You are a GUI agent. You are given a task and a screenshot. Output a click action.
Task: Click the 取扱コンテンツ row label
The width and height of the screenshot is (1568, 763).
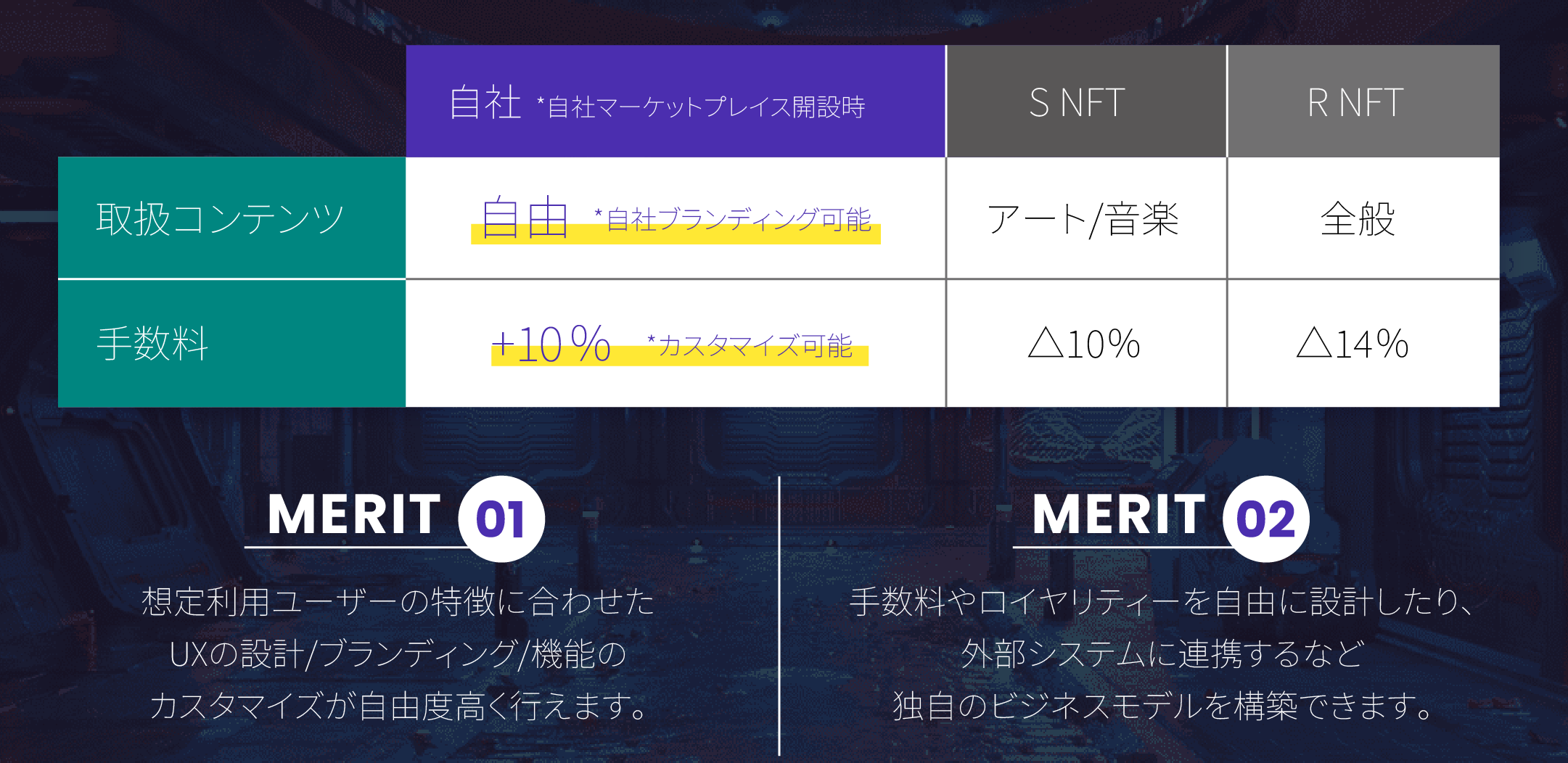click(x=220, y=218)
